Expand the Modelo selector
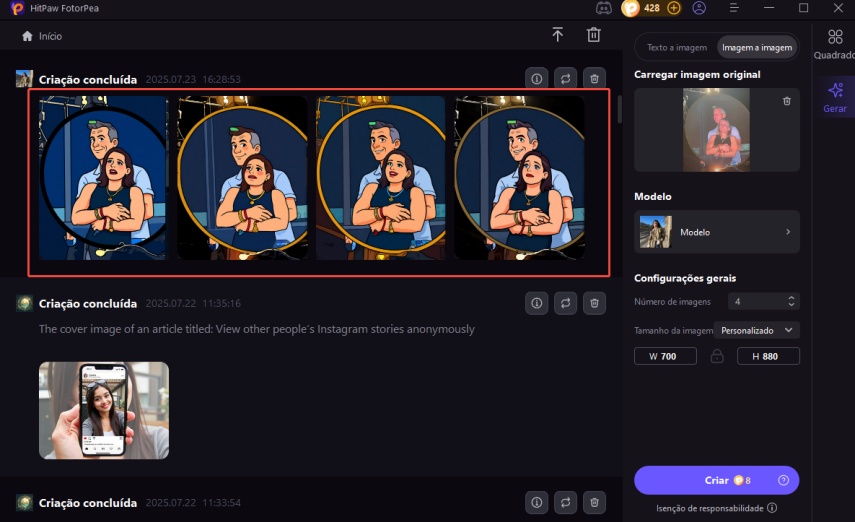This screenshot has width=855, height=522. [717, 232]
